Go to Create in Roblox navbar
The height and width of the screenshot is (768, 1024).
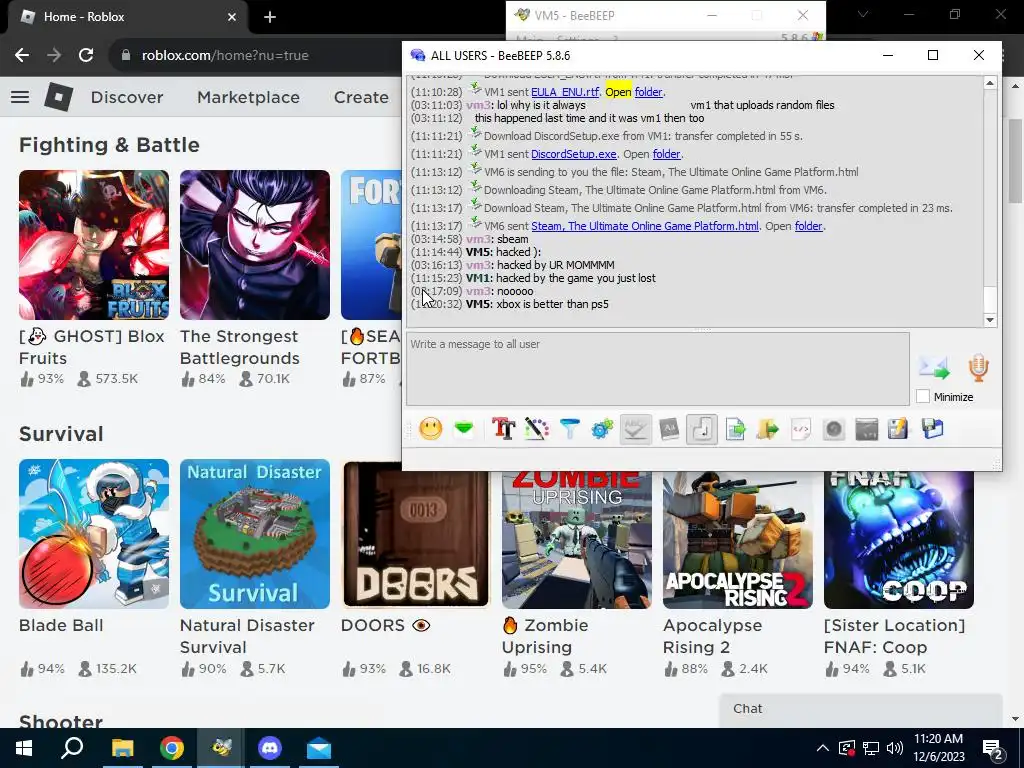pyautogui.click(x=361, y=97)
